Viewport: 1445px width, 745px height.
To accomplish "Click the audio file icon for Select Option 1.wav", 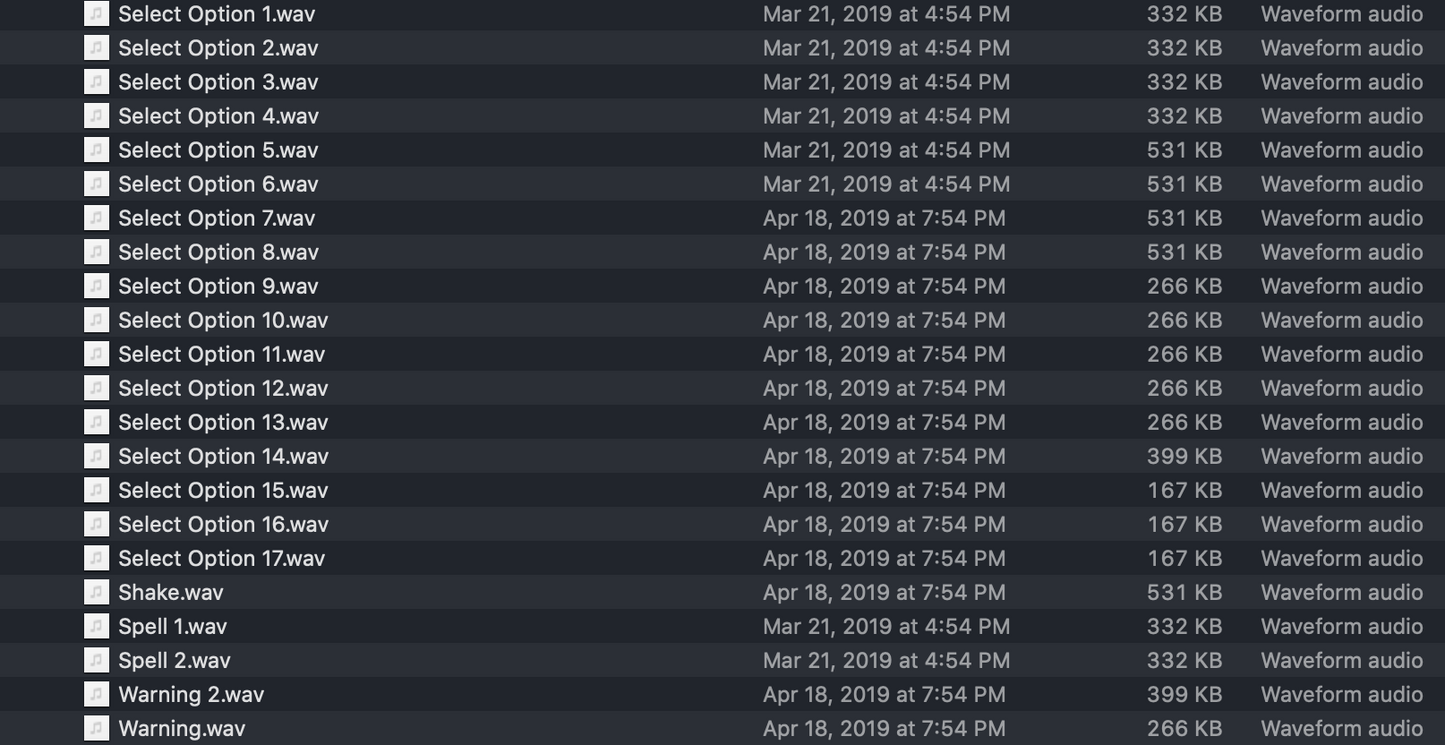I will click(x=96, y=14).
